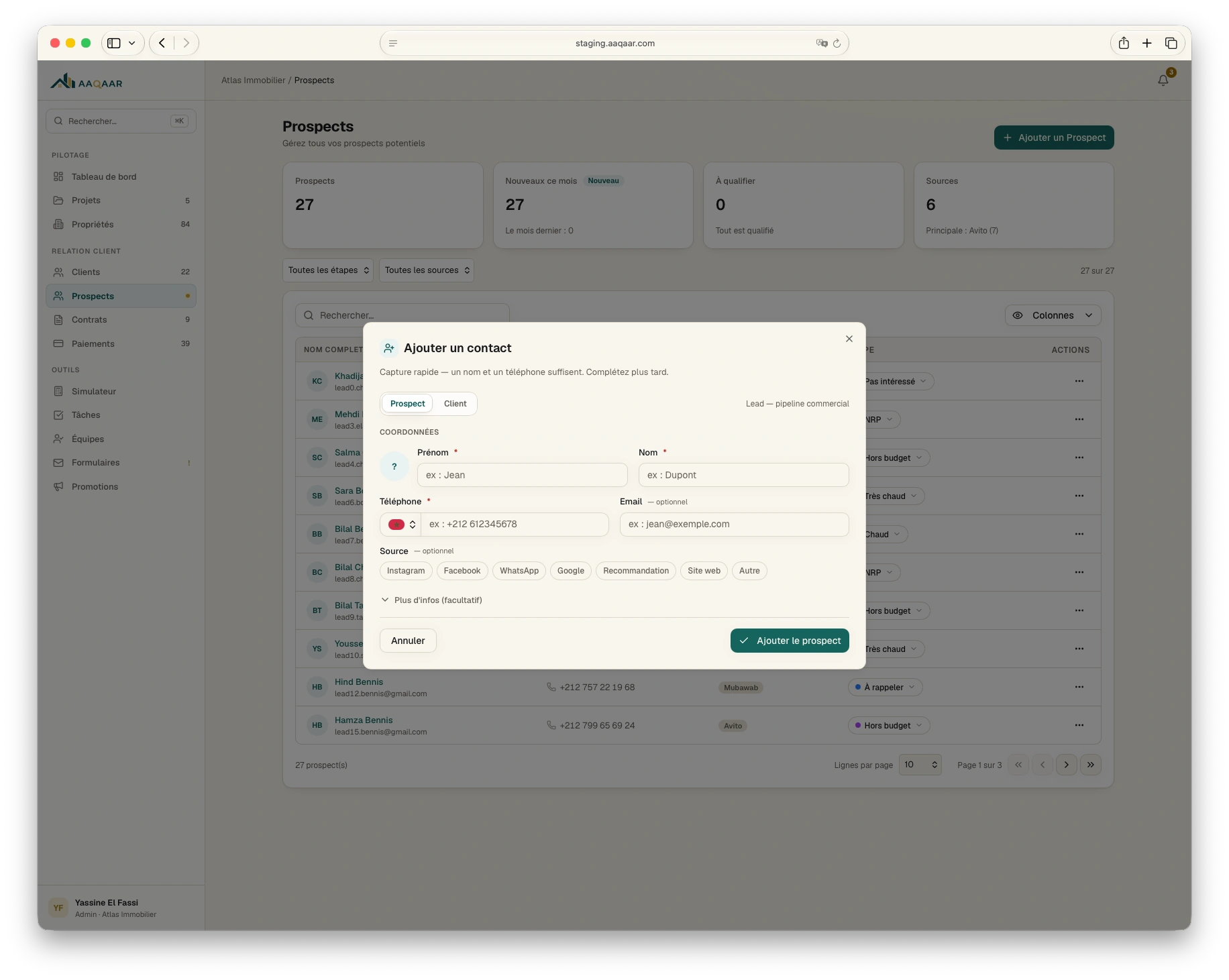This screenshot has width=1229, height=980.
Task: Click Ajouter un Prospect button
Action: point(1054,138)
